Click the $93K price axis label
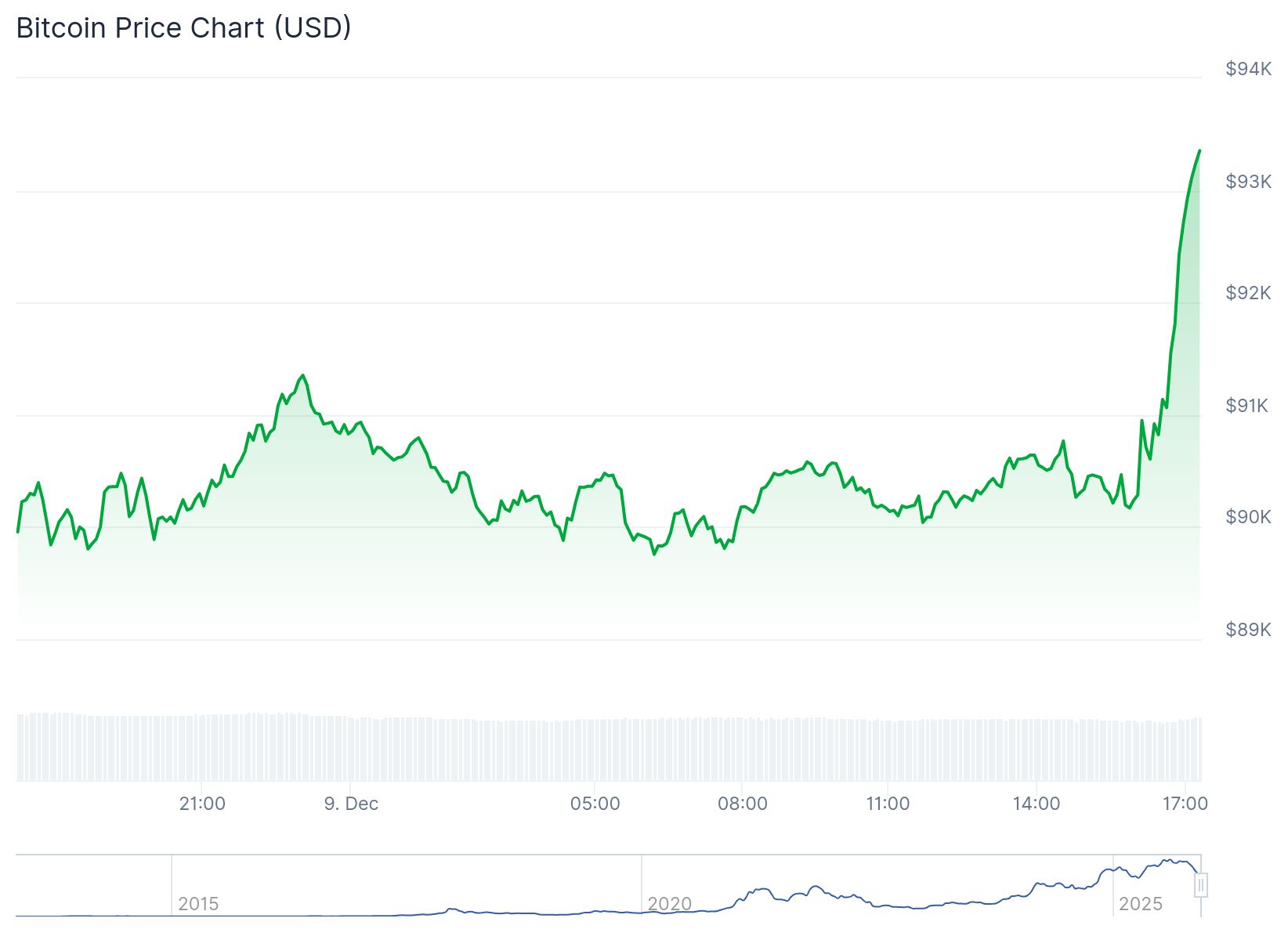The image size is (1288, 940). point(1248,182)
